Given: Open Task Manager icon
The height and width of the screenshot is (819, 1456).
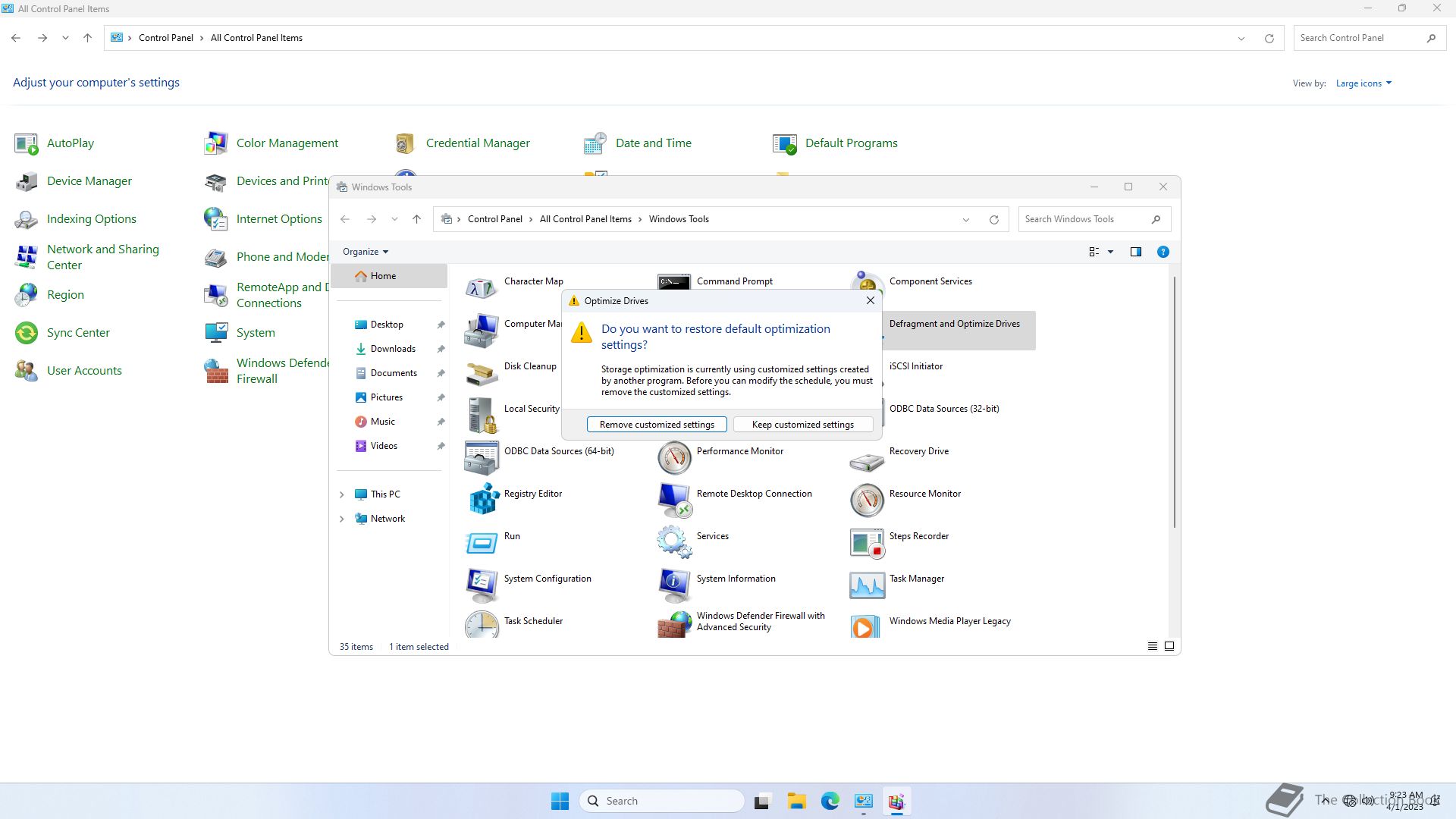Looking at the screenshot, I should tap(867, 585).
